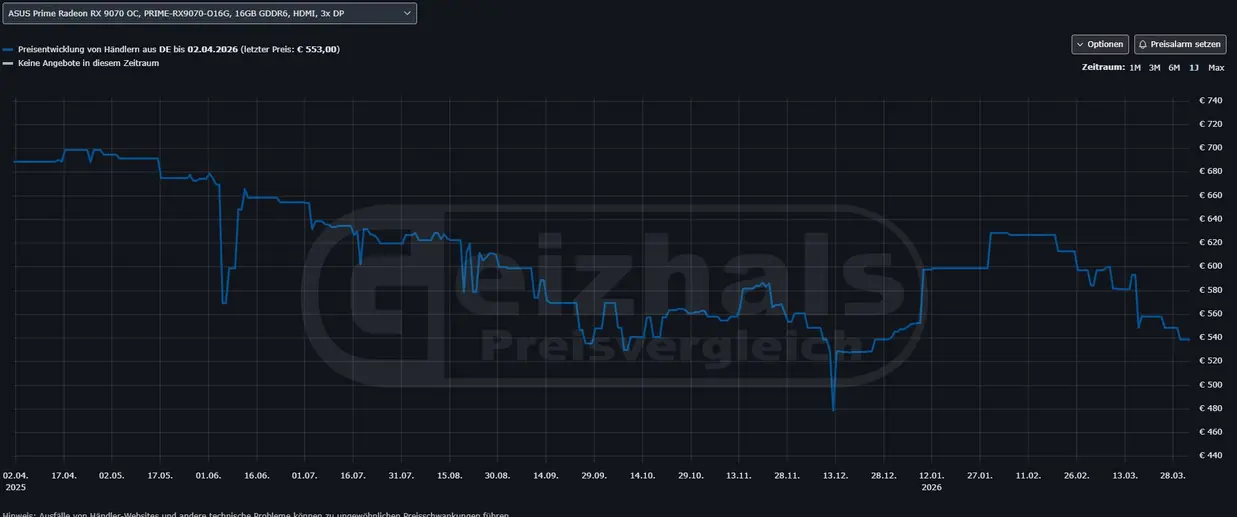The height and width of the screenshot is (517, 1237).
Task: Click the bell icon for Preisalarm
Action: point(1143,45)
